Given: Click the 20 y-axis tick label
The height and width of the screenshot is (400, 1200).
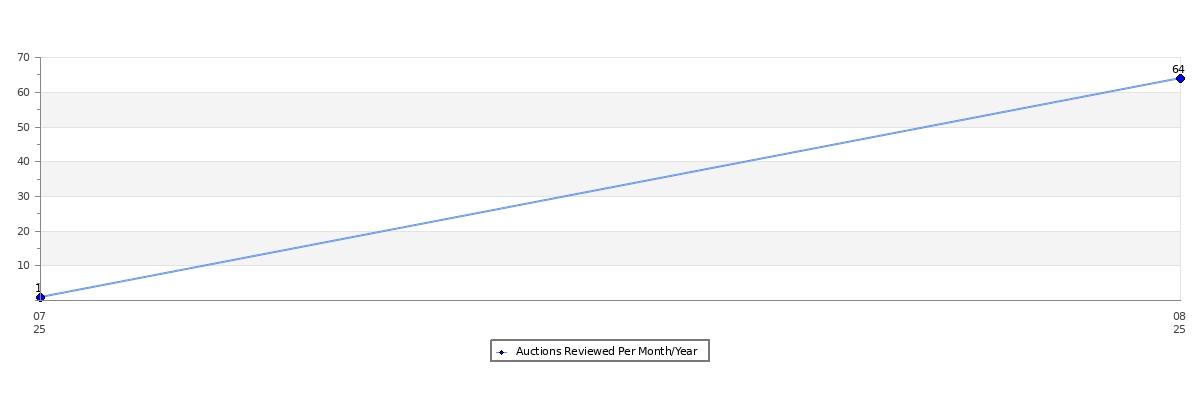Looking at the screenshot, I should click(24, 231).
